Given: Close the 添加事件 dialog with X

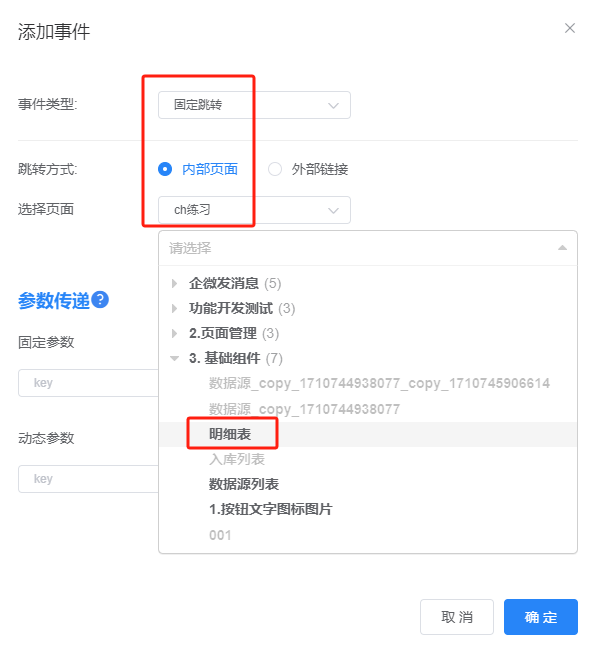Looking at the screenshot, I should tap(569, 28).
